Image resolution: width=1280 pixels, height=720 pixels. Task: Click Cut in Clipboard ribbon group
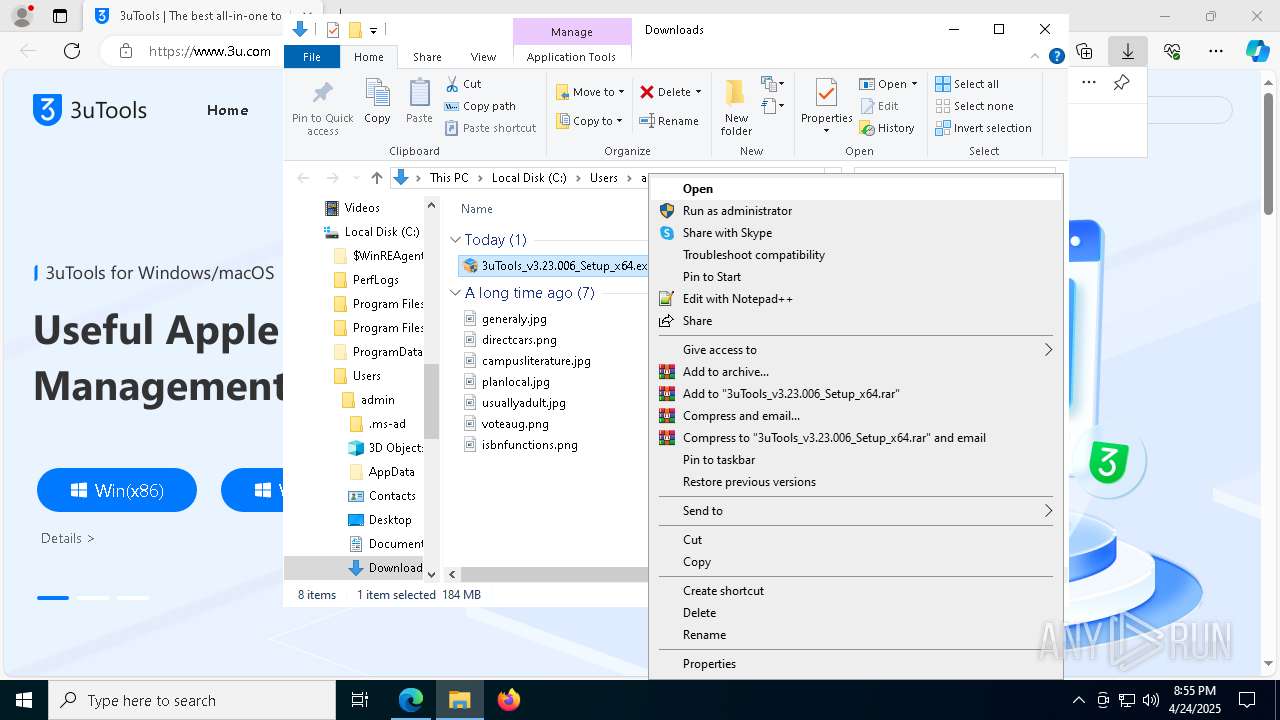coord(463,84)
